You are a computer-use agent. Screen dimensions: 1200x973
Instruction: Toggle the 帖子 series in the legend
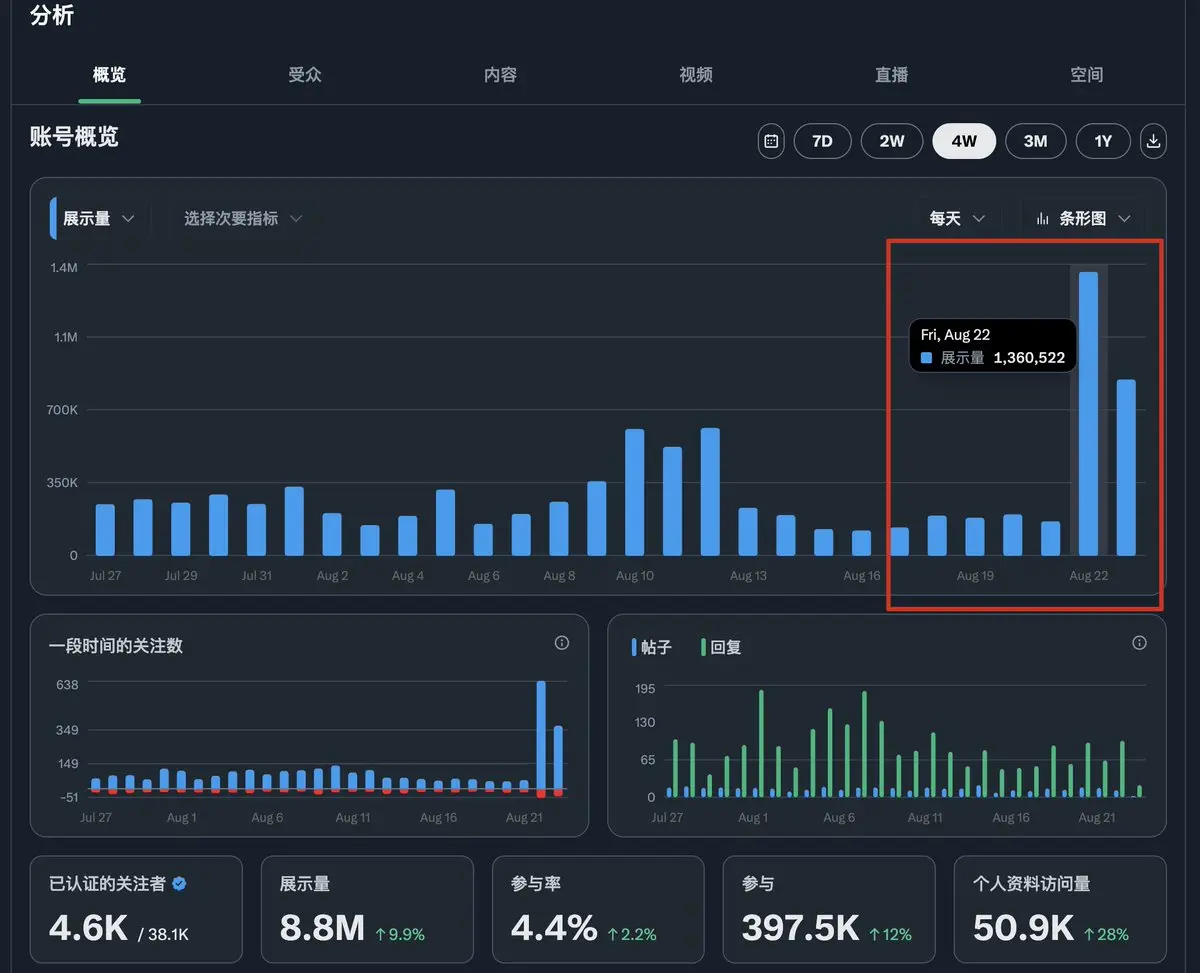(652, 647)
